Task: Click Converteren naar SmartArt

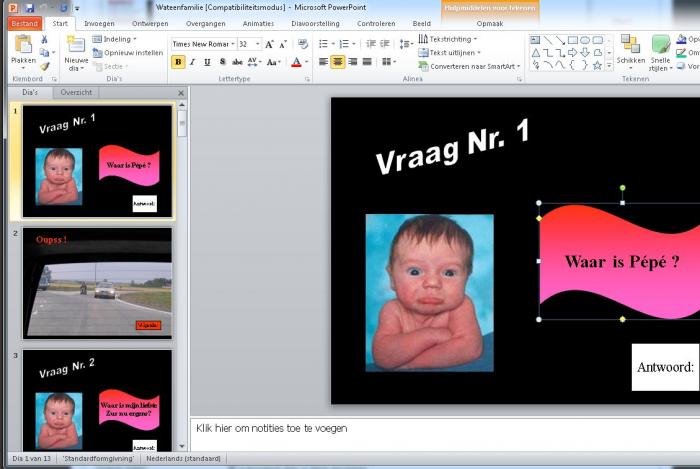Action: pyautogui.click(x=469, y=66)
